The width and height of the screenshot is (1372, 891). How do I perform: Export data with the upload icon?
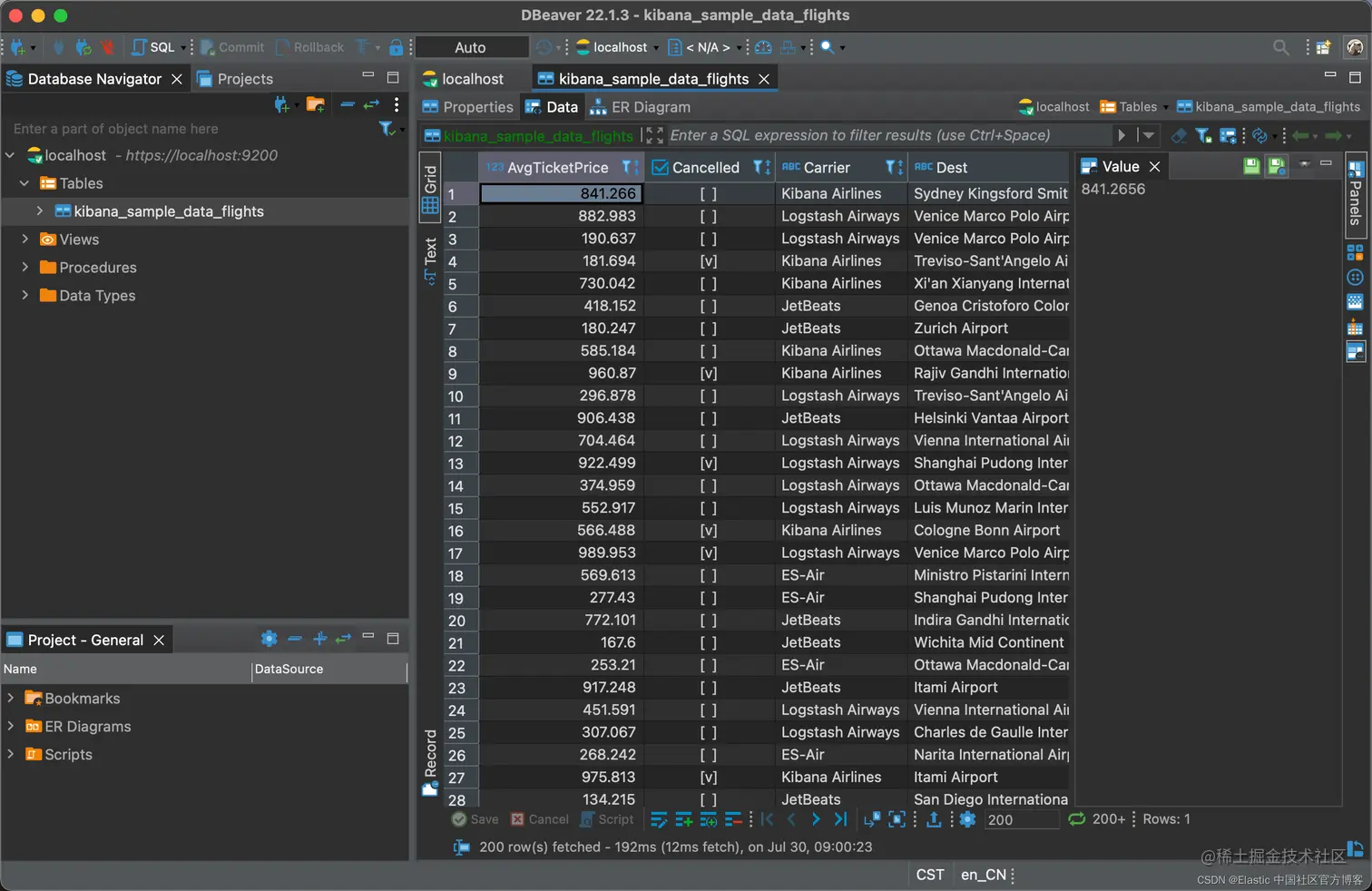pos(934,819)
